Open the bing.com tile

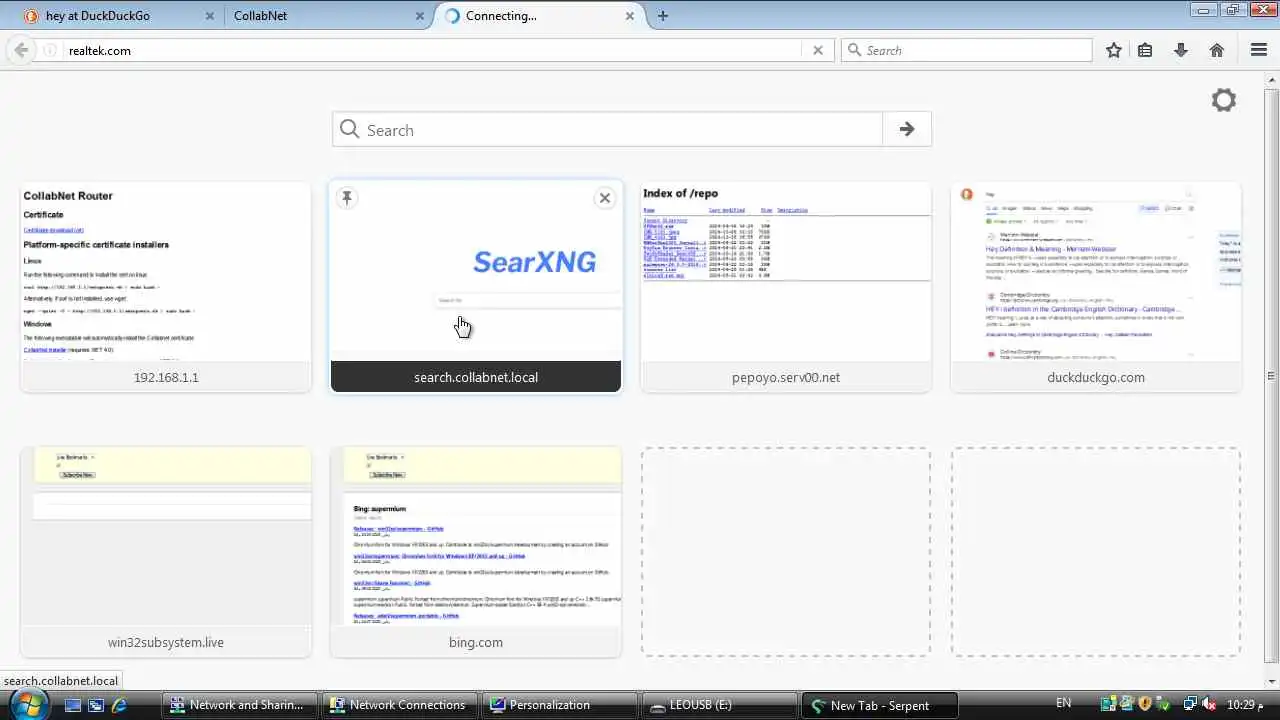click(x=476, y=552)
